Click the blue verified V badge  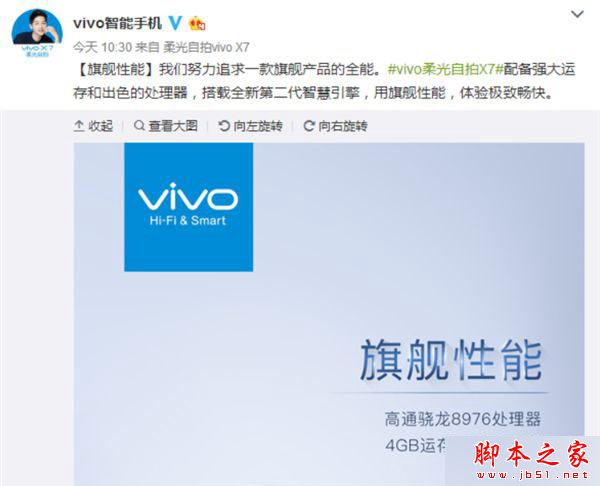pos(175,23)
